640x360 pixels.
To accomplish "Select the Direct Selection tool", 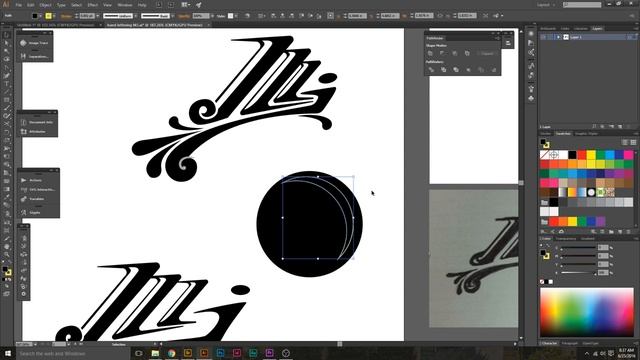I will point(7,43).
